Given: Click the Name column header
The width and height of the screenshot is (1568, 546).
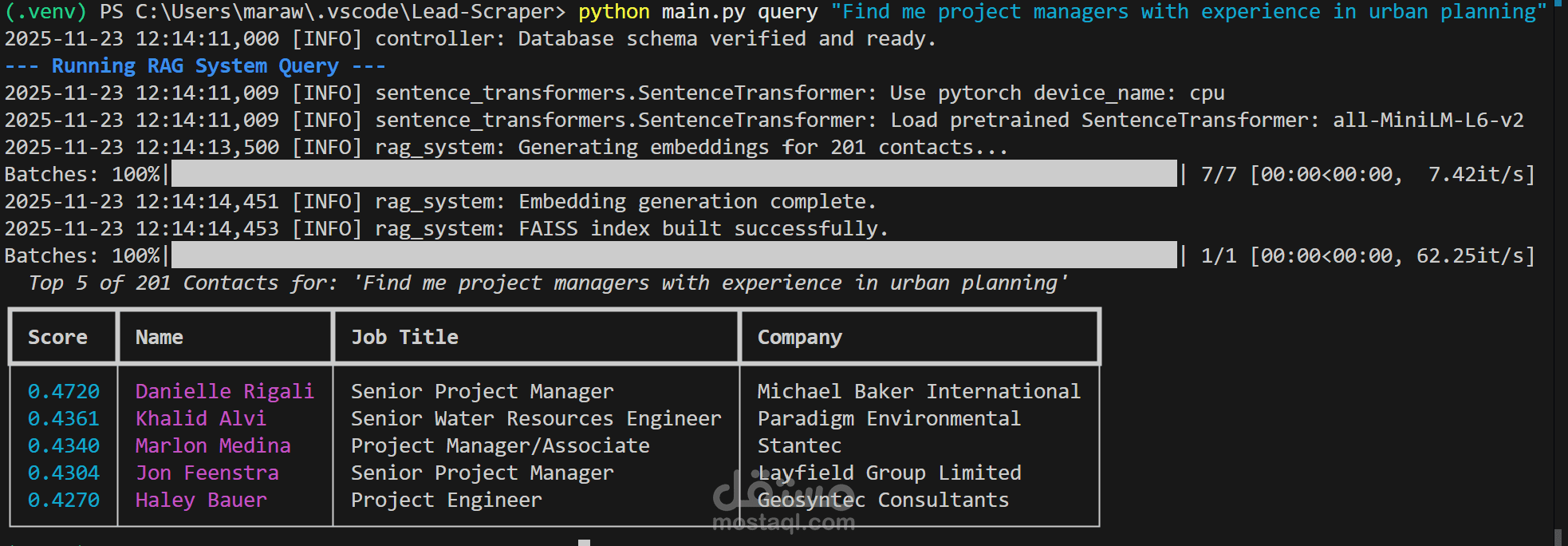Looking at the screenshot, I should 160,338.
